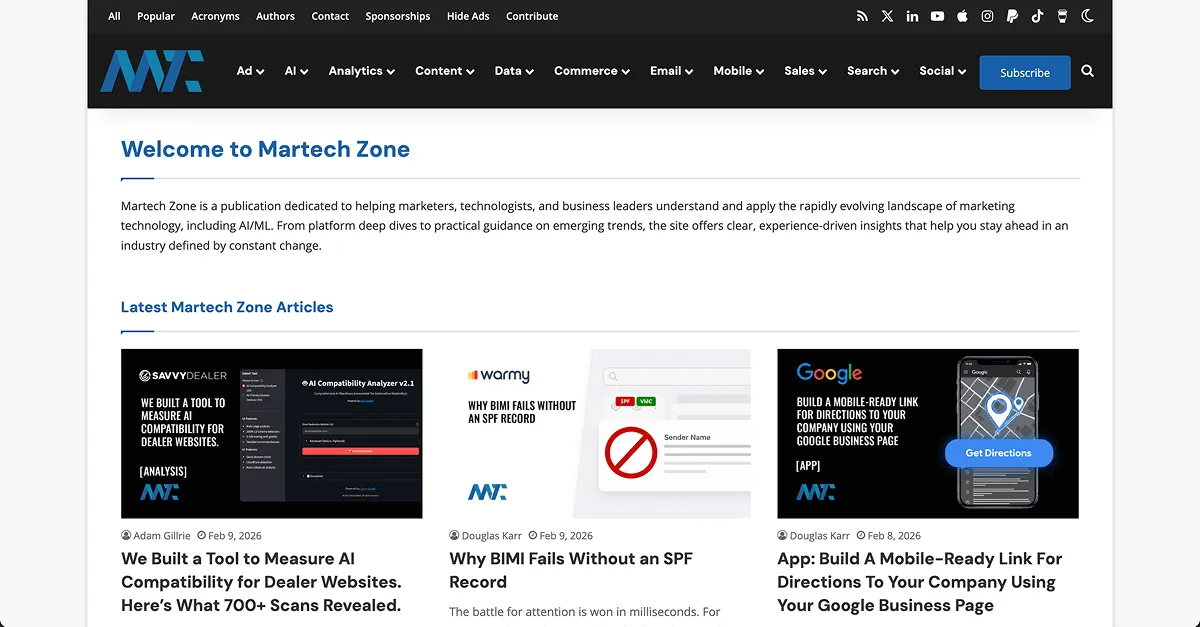1200x627 pixels.
Task: Open Authors in the top menu
Action: (x=275, y=16)
